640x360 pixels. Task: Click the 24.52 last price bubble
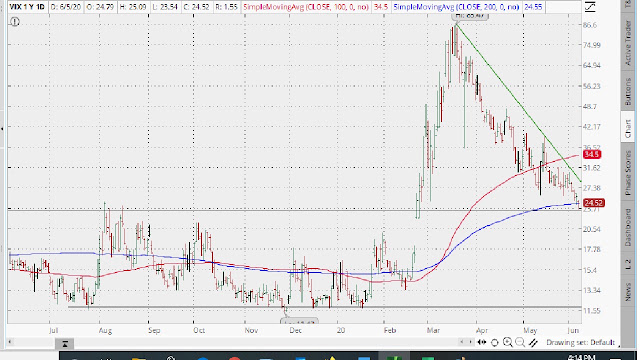tap(593, 203)
